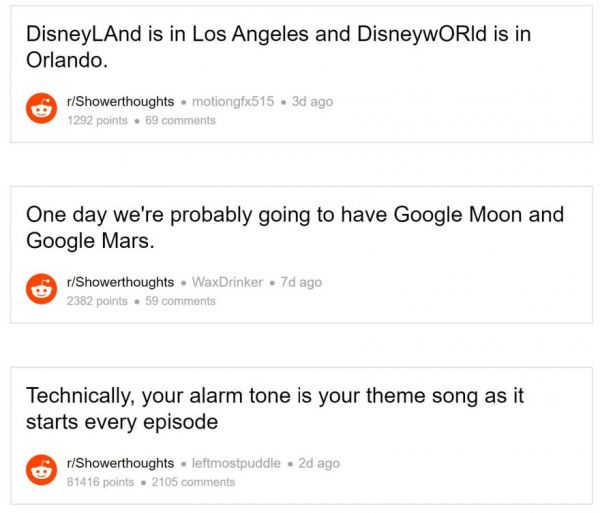View the 59 comments on Google Moon post
Screen dimensions: 600x513
(180, 301)
